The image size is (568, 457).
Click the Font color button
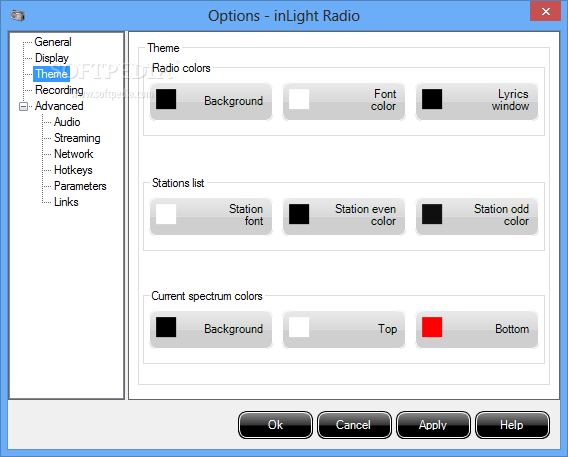tap(344, 101)
